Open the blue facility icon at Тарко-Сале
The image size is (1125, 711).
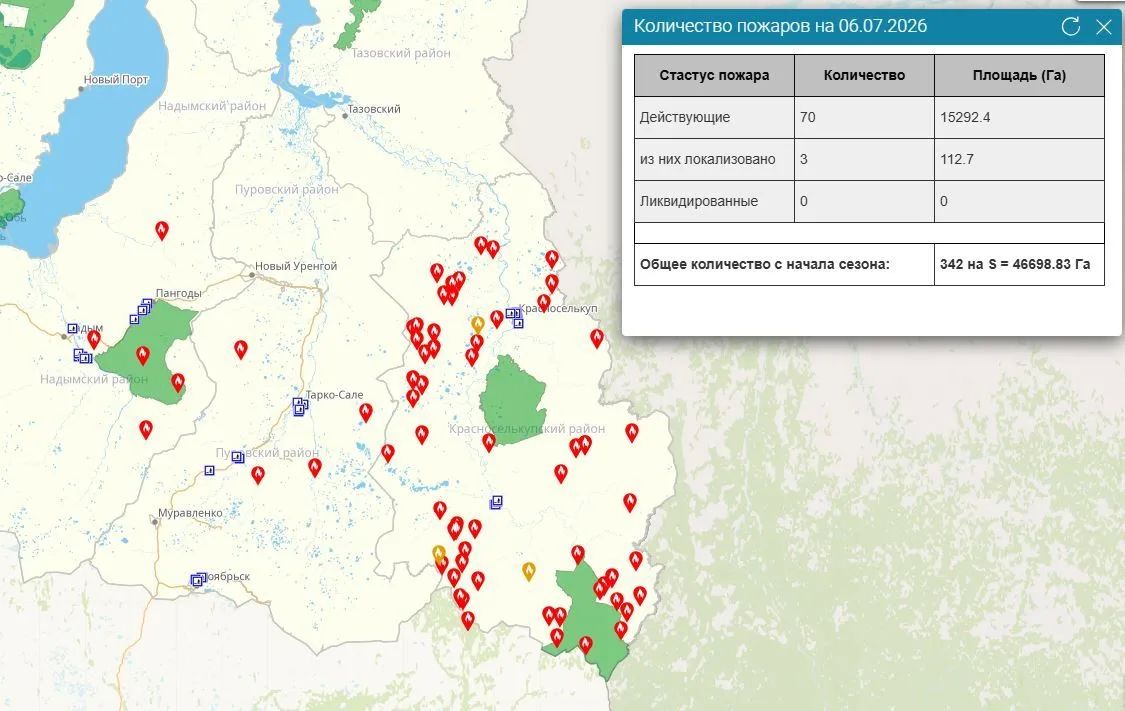[x=300, y=407]
